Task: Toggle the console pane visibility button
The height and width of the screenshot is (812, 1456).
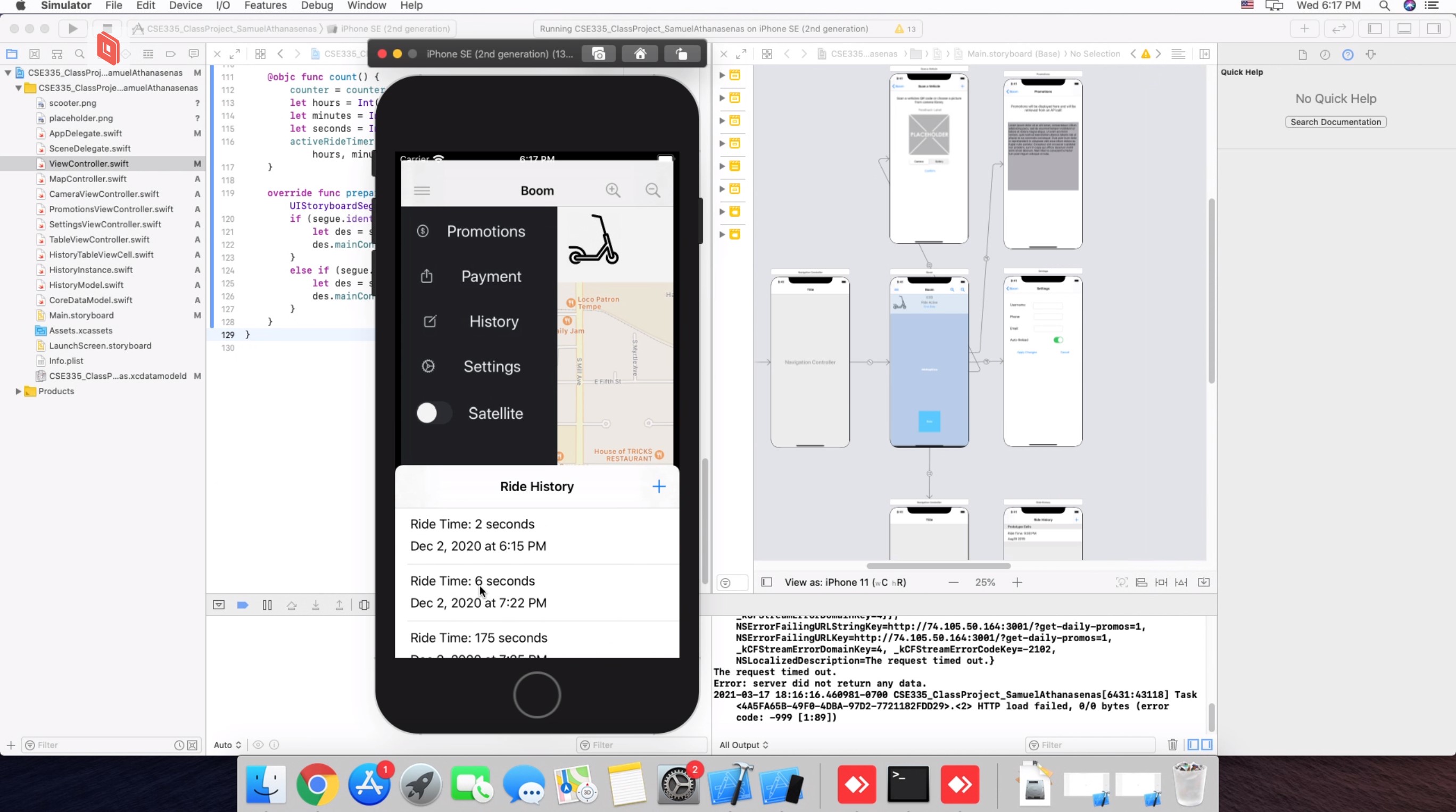Action: click(x=1207, y=745)
